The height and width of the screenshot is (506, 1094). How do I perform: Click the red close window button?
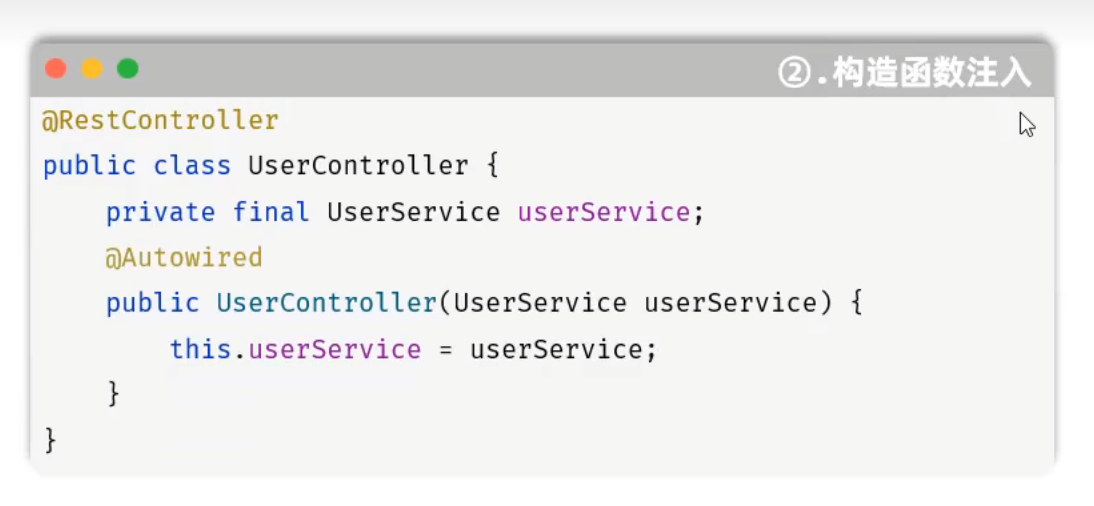56,69
